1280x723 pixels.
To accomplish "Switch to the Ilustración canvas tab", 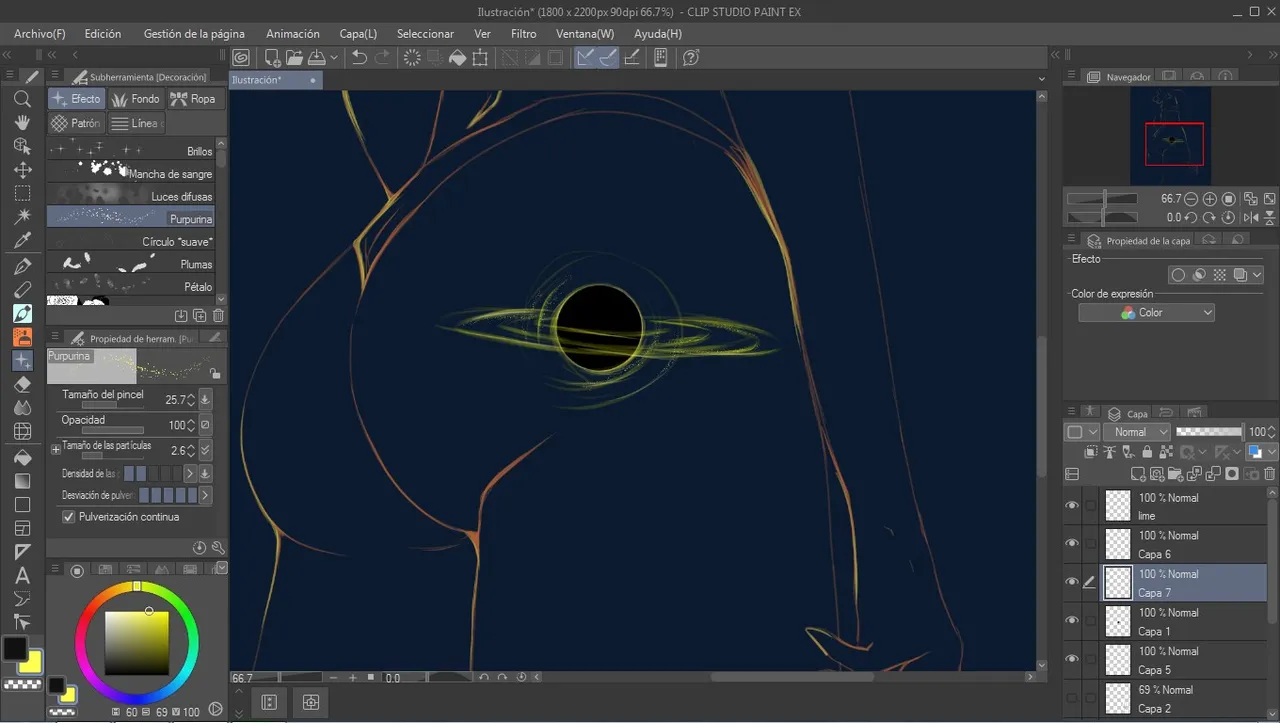I will [x=276, y=80].
